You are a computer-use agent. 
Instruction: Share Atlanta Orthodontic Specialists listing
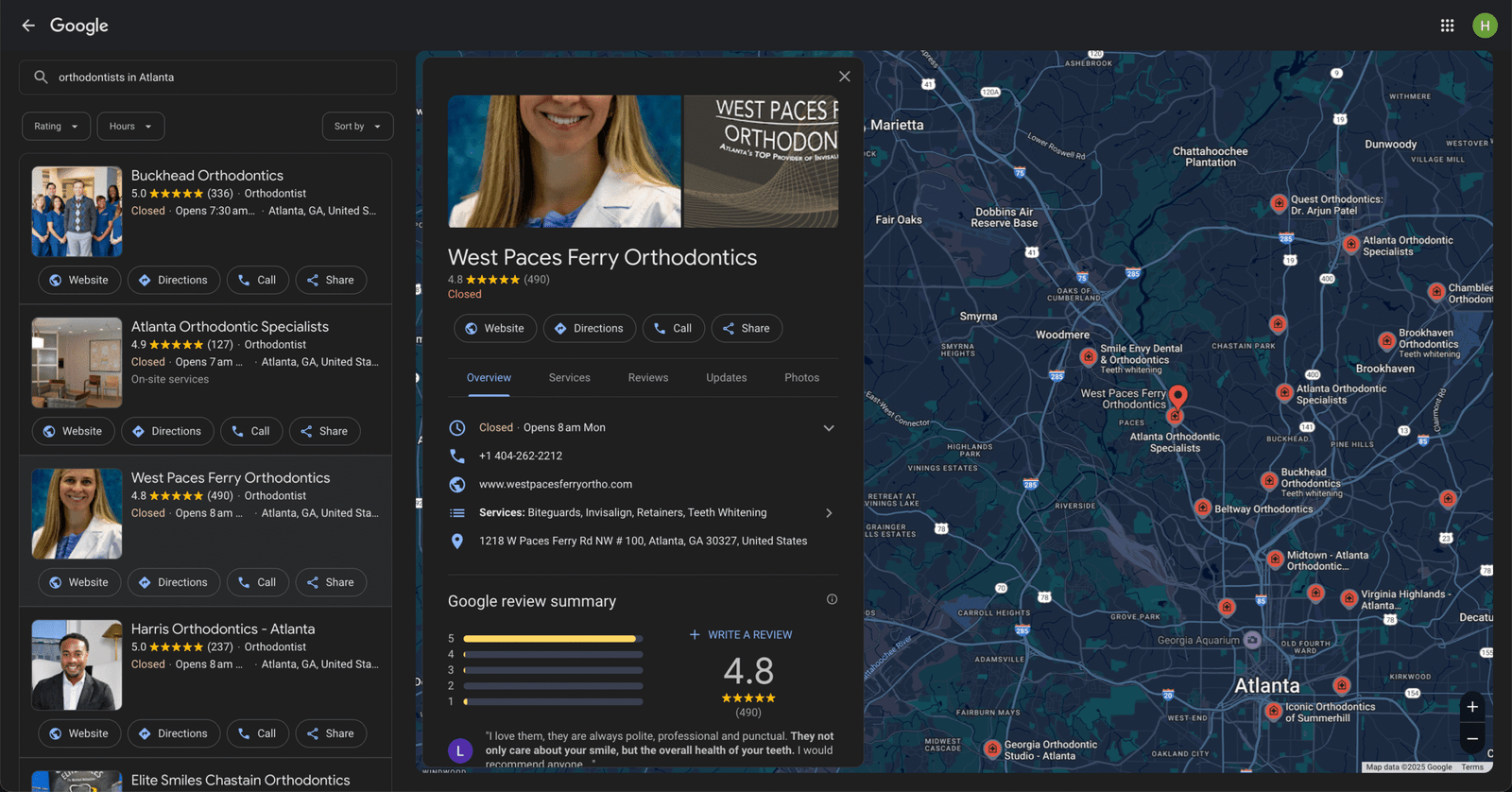324,431
